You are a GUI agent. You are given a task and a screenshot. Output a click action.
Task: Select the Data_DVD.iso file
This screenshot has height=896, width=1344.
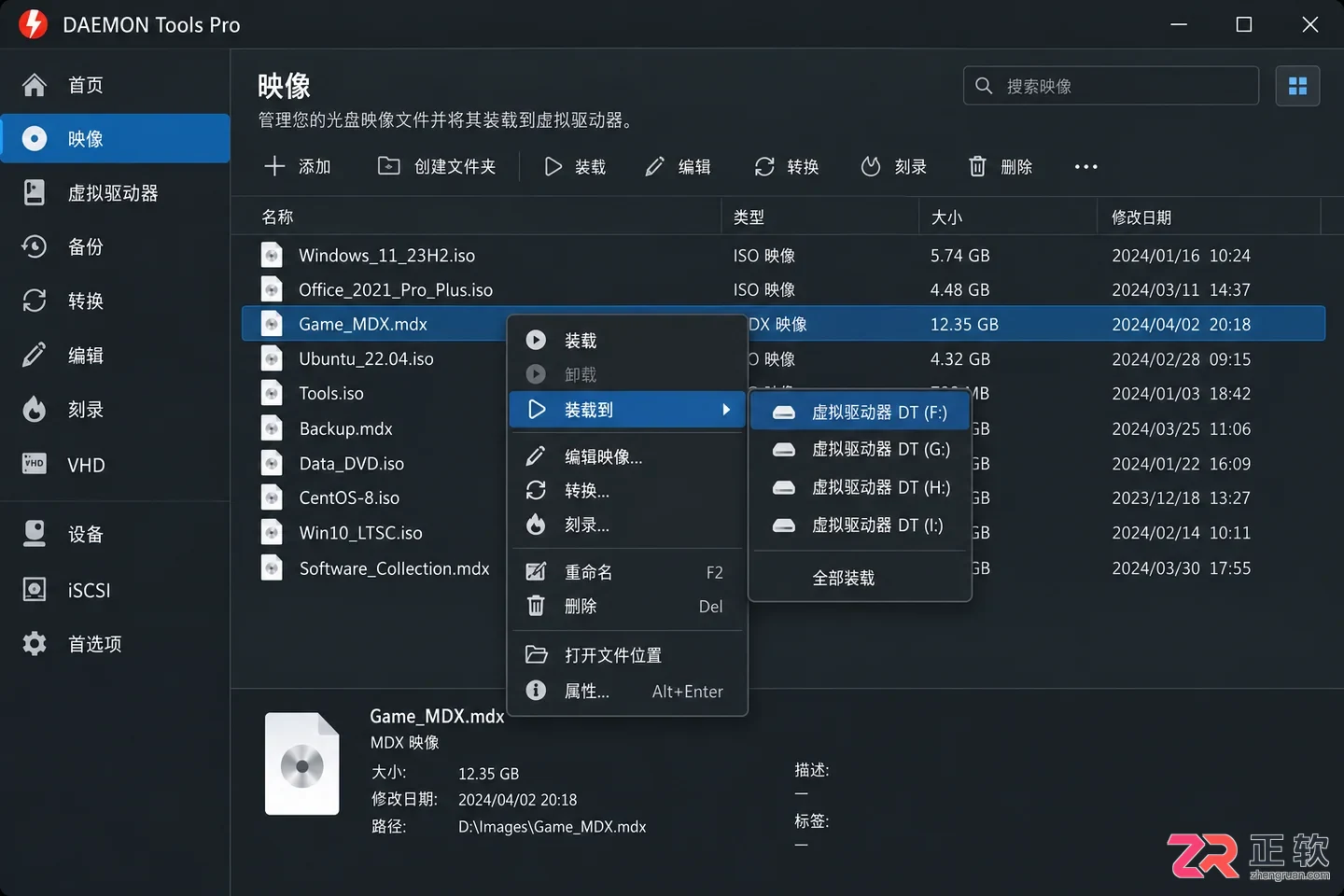tap(352, 464)
